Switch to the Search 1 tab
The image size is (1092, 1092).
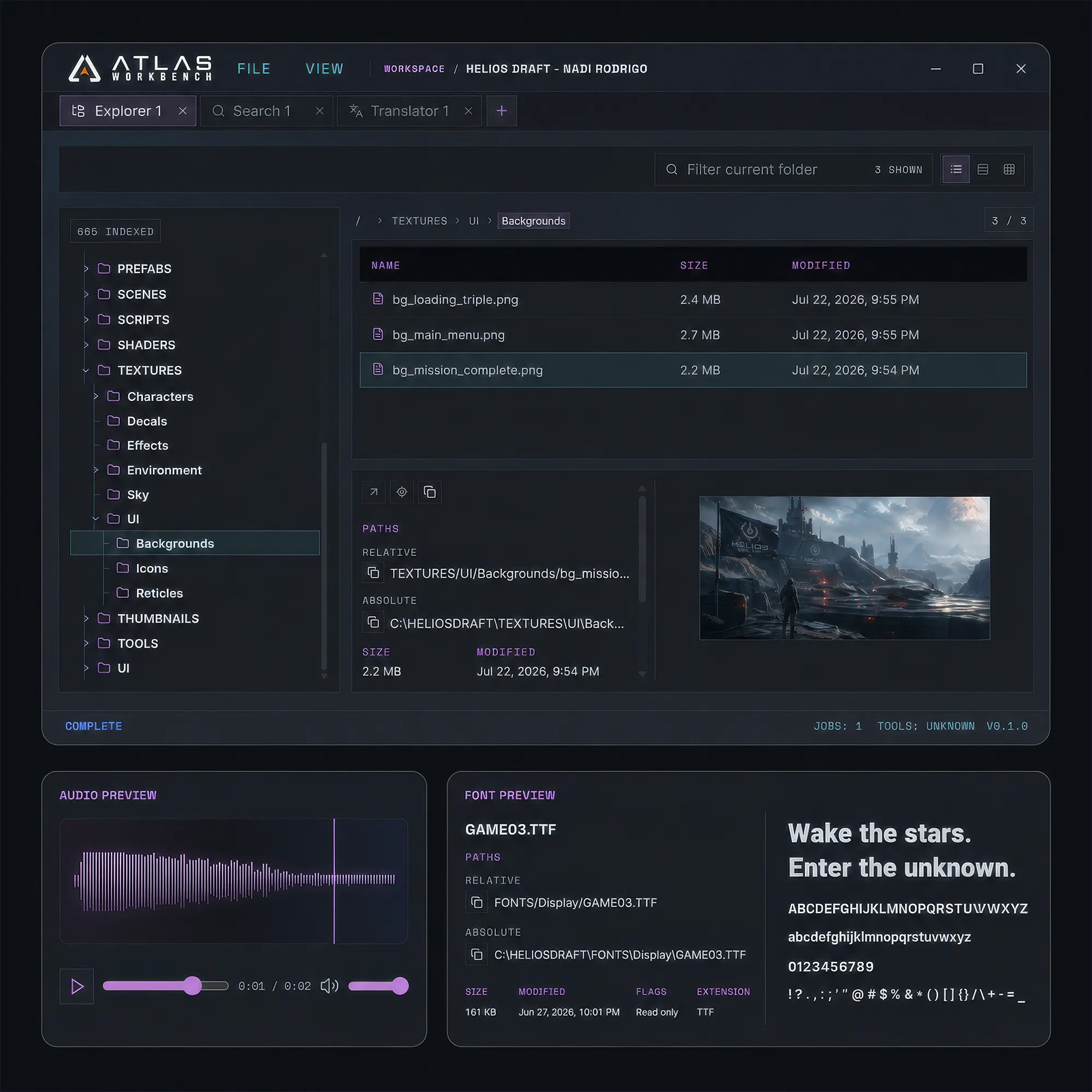(x=266, y=111)
